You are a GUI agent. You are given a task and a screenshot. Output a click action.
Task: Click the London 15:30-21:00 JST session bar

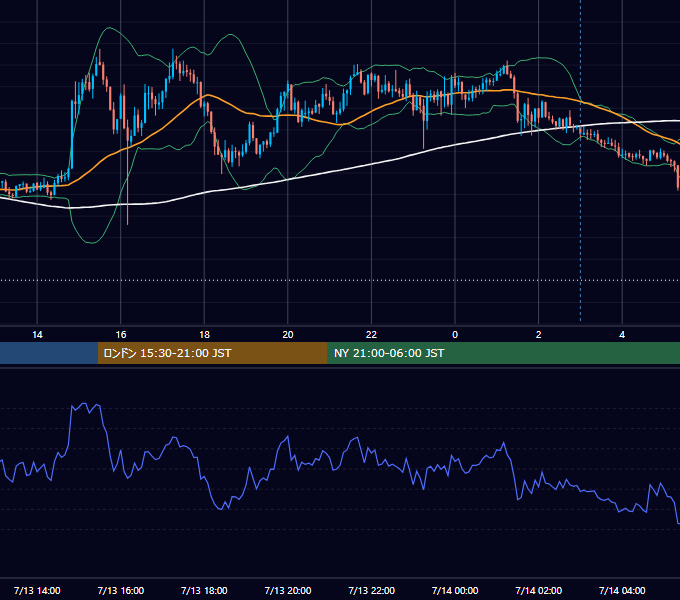(212, 353)
